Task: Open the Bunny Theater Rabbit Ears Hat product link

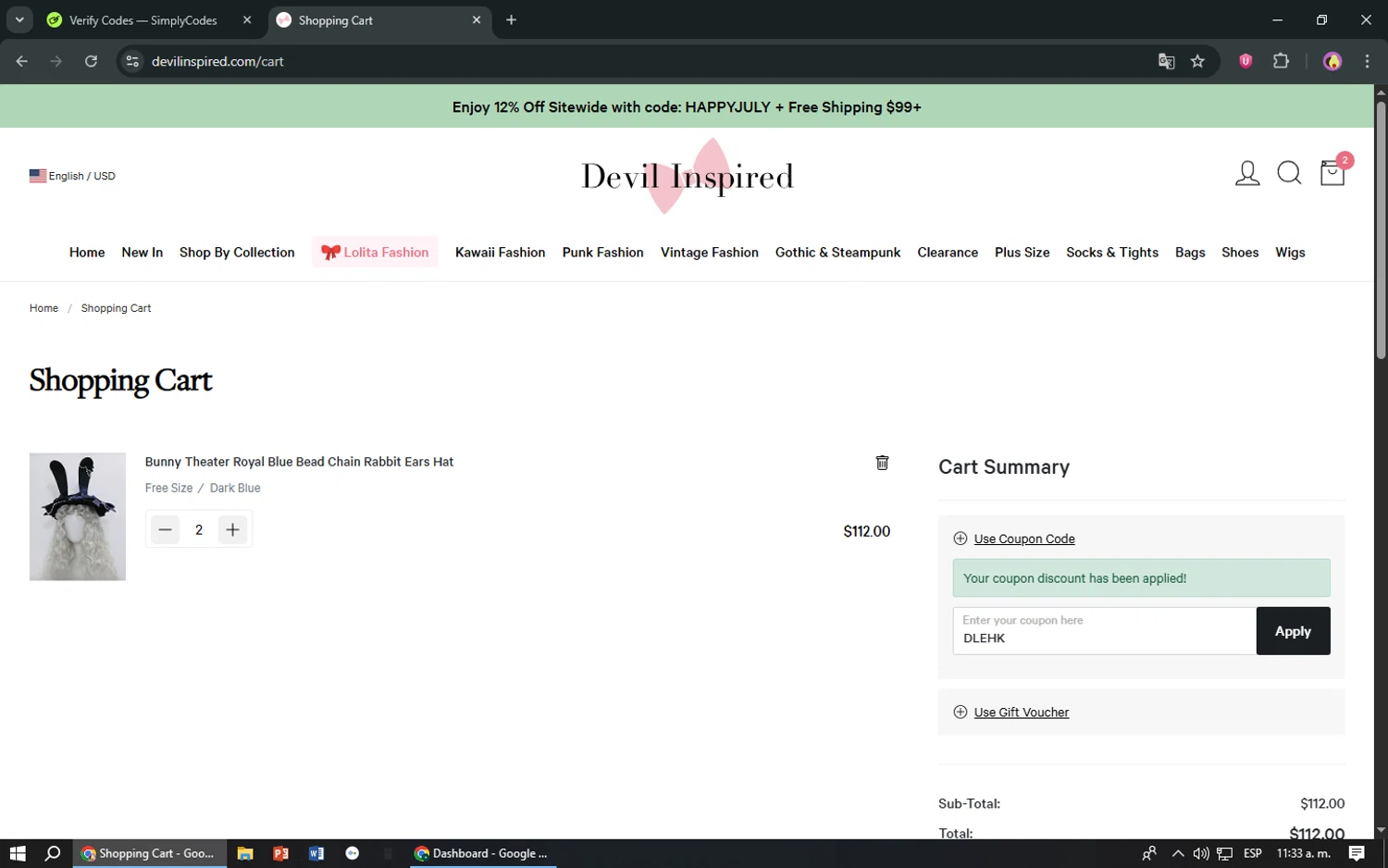Action: coord(299,462)
